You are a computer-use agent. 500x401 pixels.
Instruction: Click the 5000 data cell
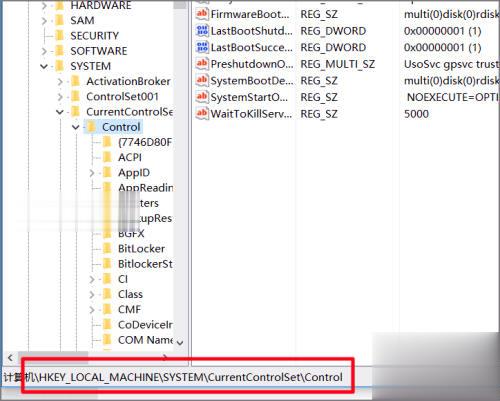click(416, 114)
